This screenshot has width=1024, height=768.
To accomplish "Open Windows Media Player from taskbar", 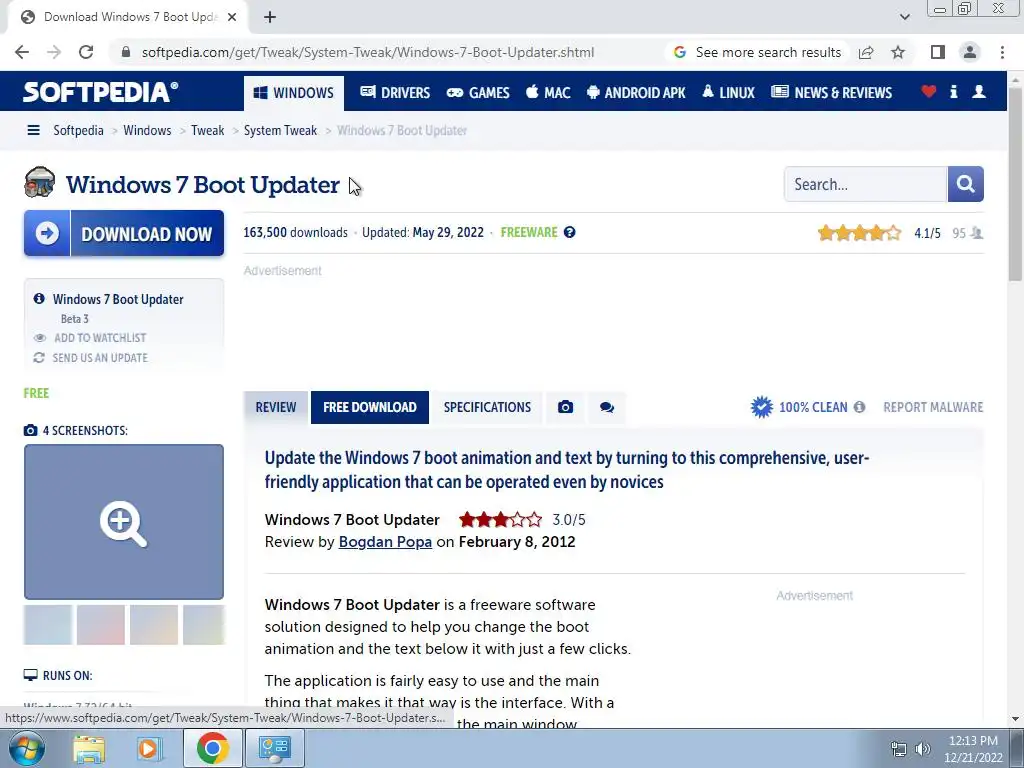I will [148, 748].
